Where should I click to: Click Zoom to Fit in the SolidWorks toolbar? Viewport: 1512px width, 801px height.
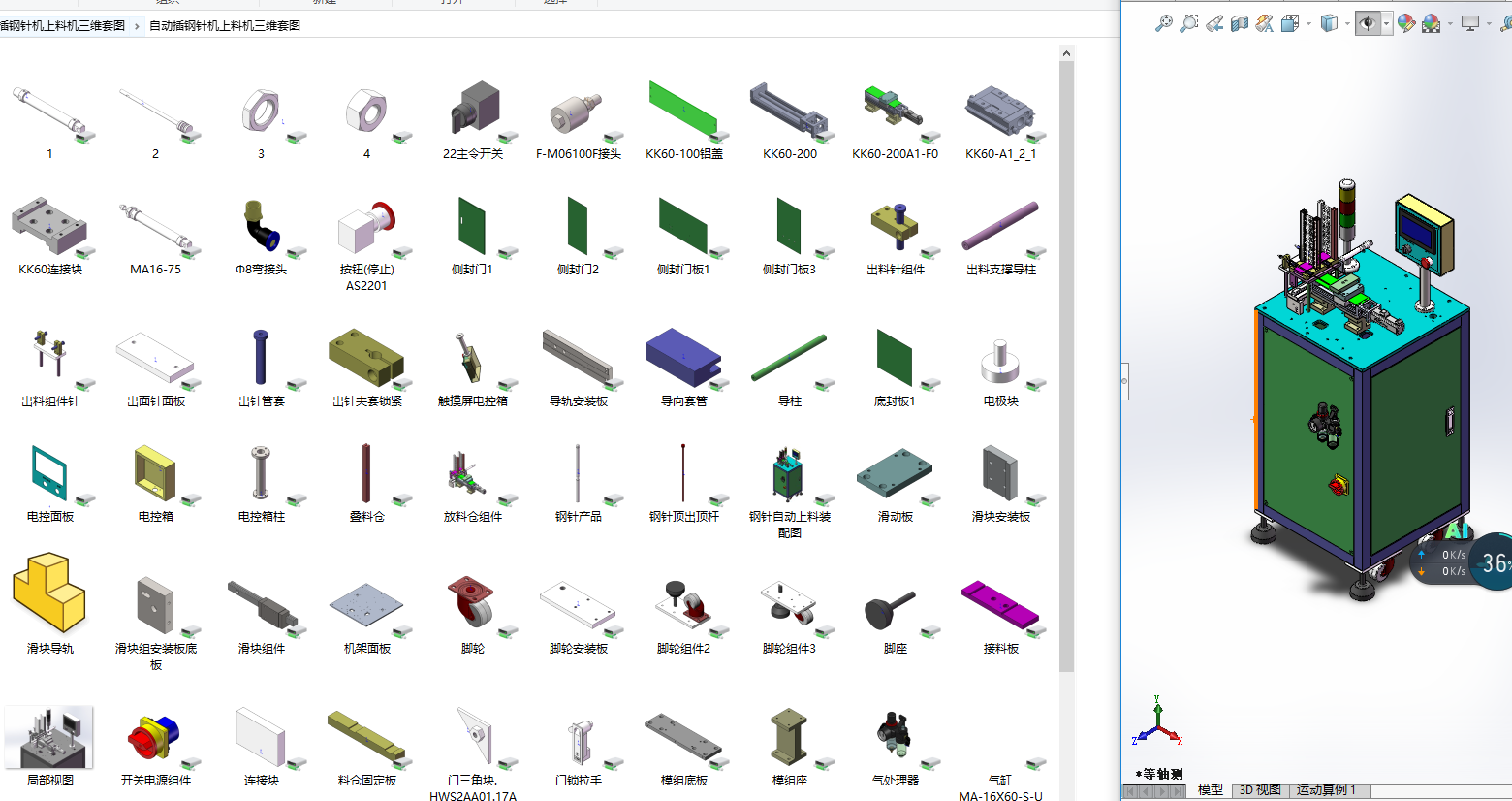(1164, 23)
